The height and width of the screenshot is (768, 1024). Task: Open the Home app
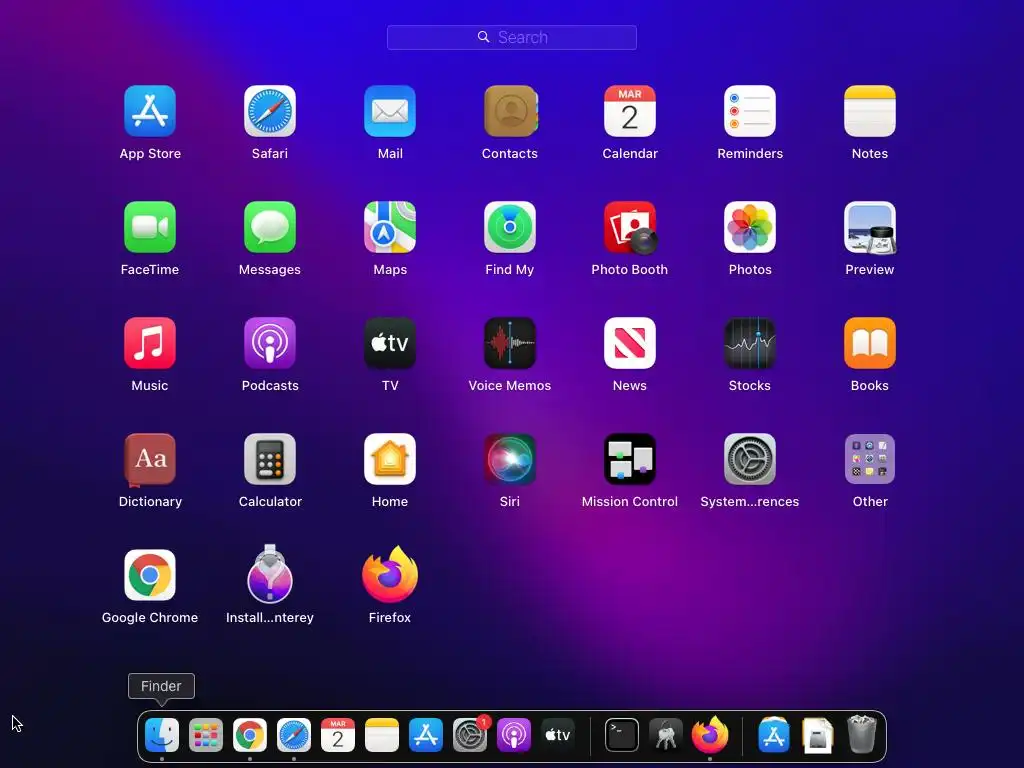390,459
